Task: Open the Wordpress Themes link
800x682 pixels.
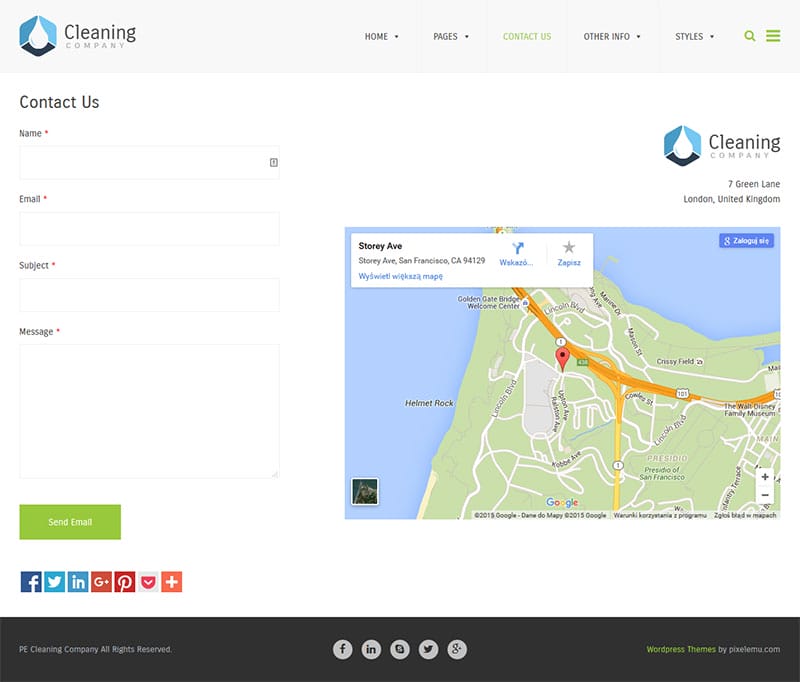Action: tap(680, 650)
